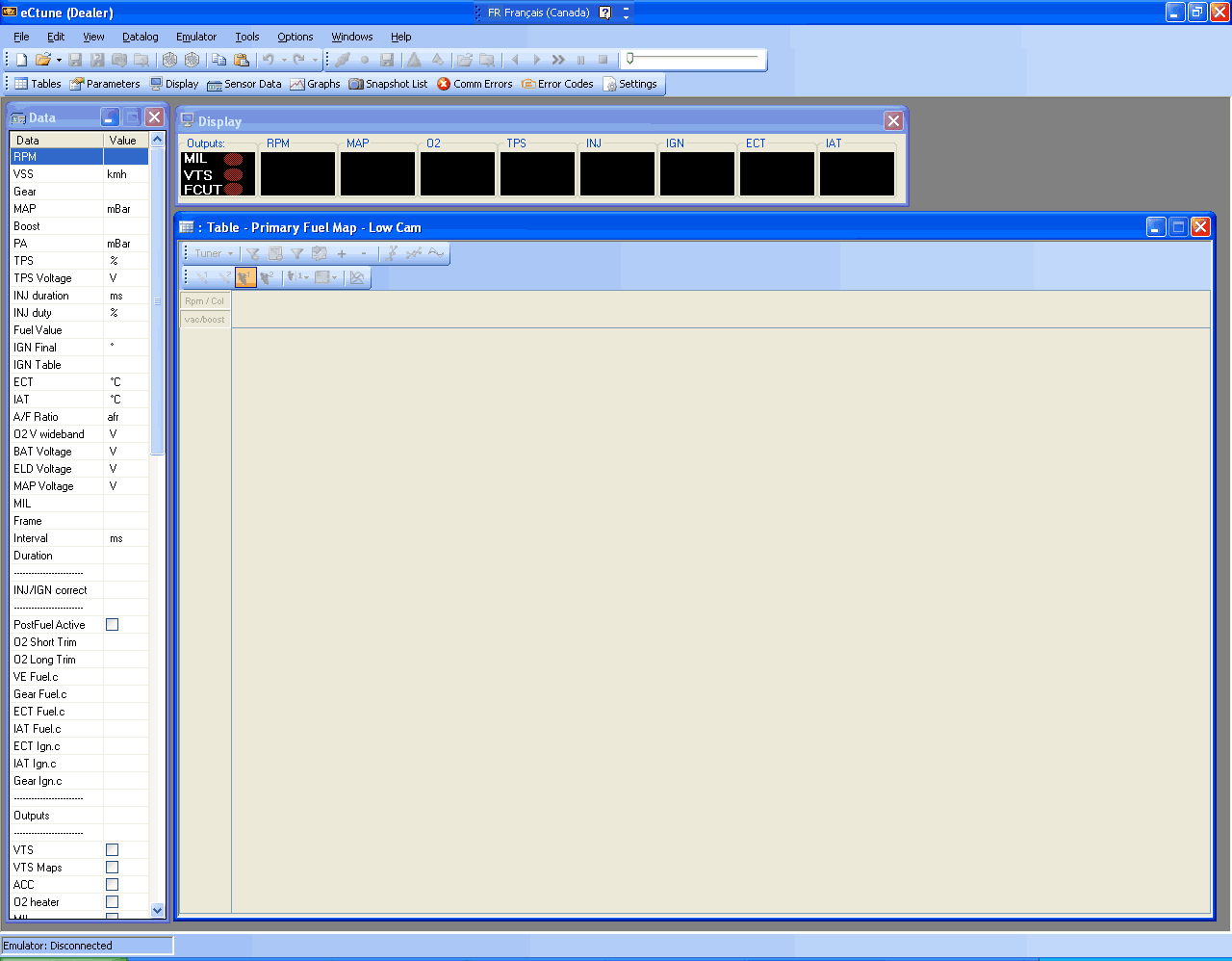
Task: Create a new file from toolbar
Action: (x=21, y=60)
